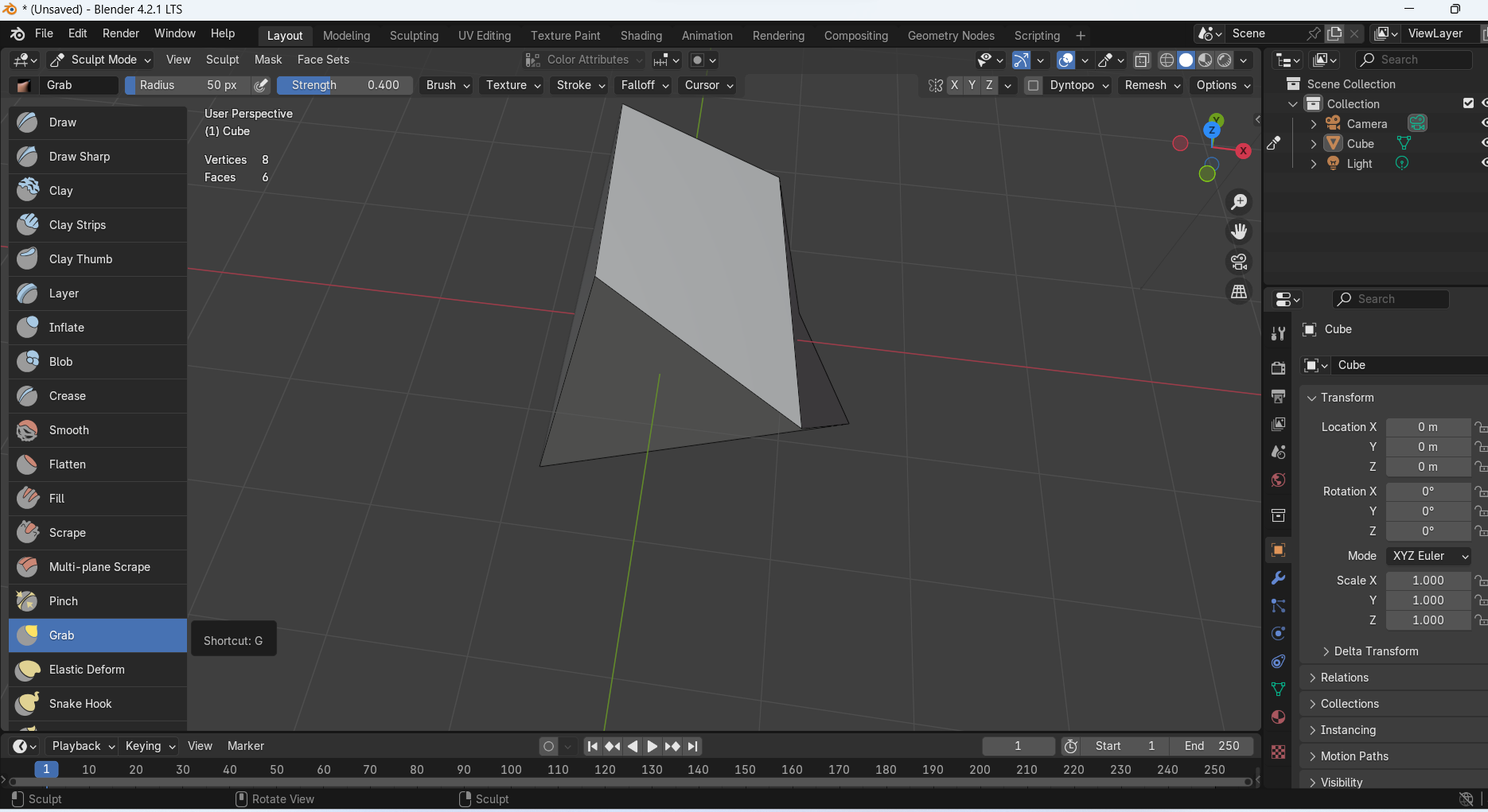This screenshot has width=1488, height=812.
Task: Select the Layer brush
Action: click(98, 293)
